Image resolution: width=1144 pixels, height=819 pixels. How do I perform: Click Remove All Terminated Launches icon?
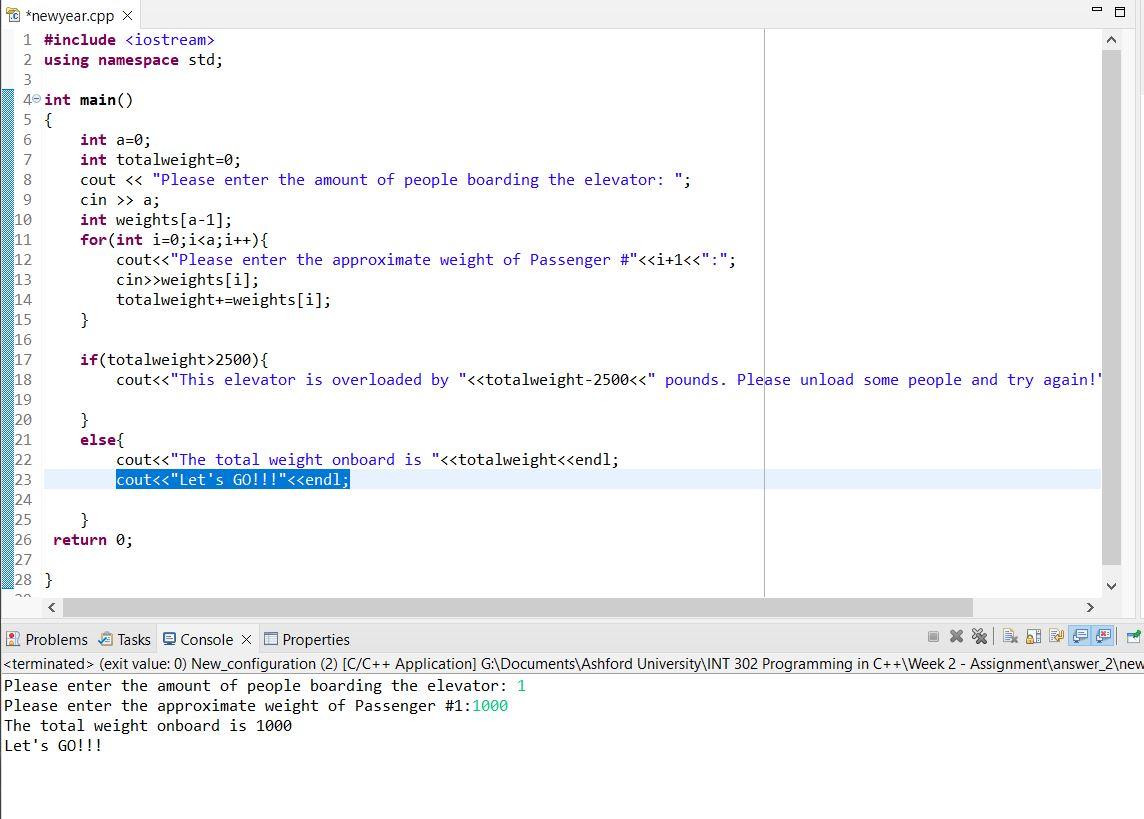pyautogui.click(x=979, y=637)
